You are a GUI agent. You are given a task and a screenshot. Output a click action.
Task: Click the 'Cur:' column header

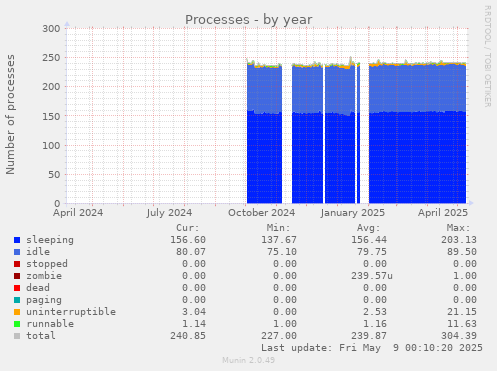pos(188,228)
